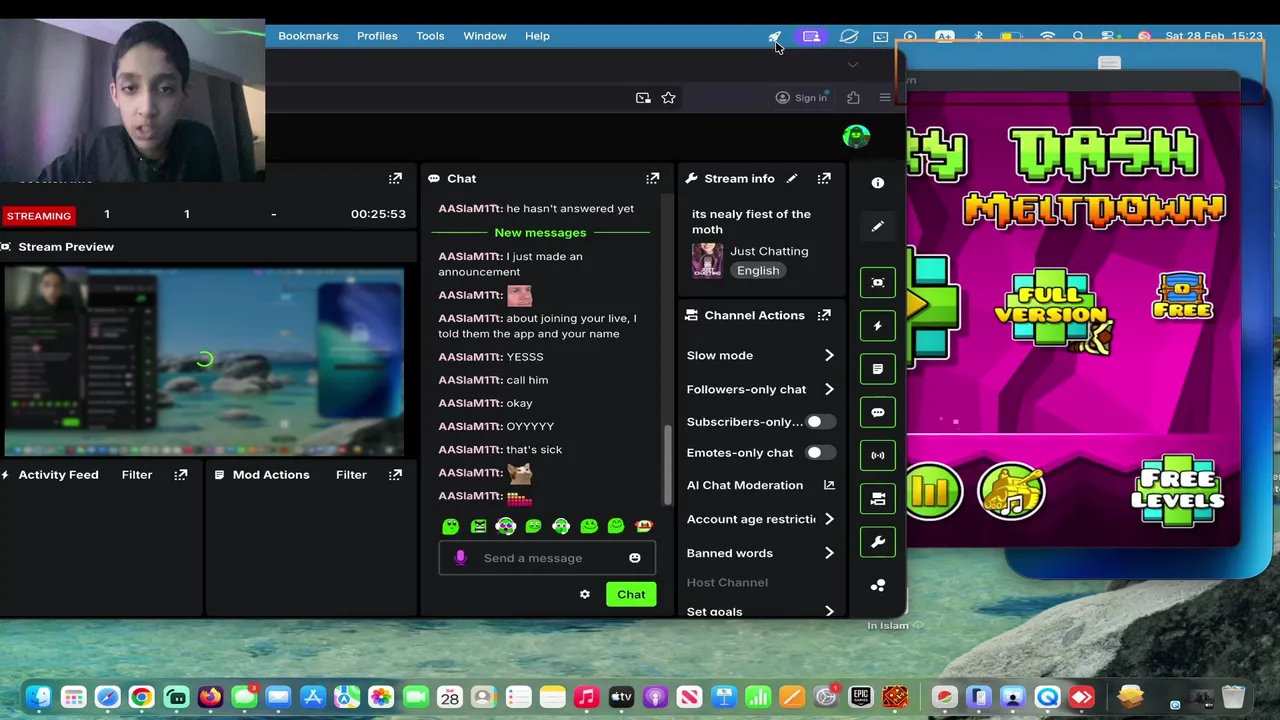
Task: Open the Bookmarks menu
Action: pos(308,36)
